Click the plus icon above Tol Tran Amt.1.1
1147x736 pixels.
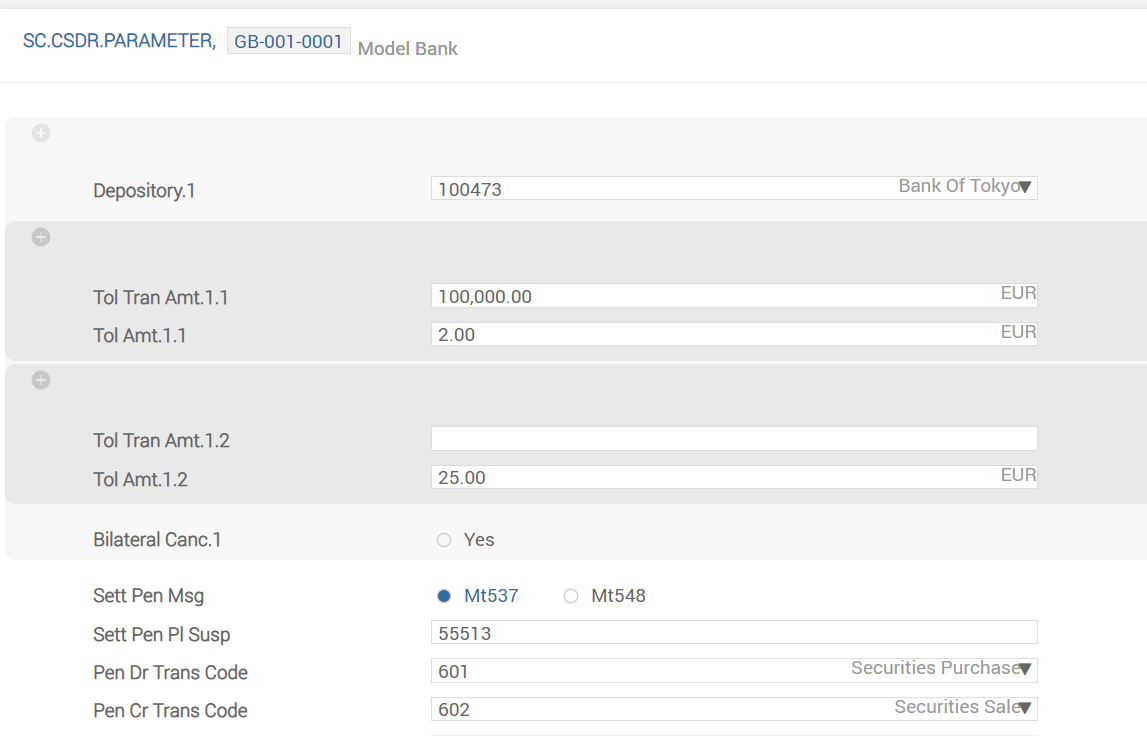pos(41,237)
